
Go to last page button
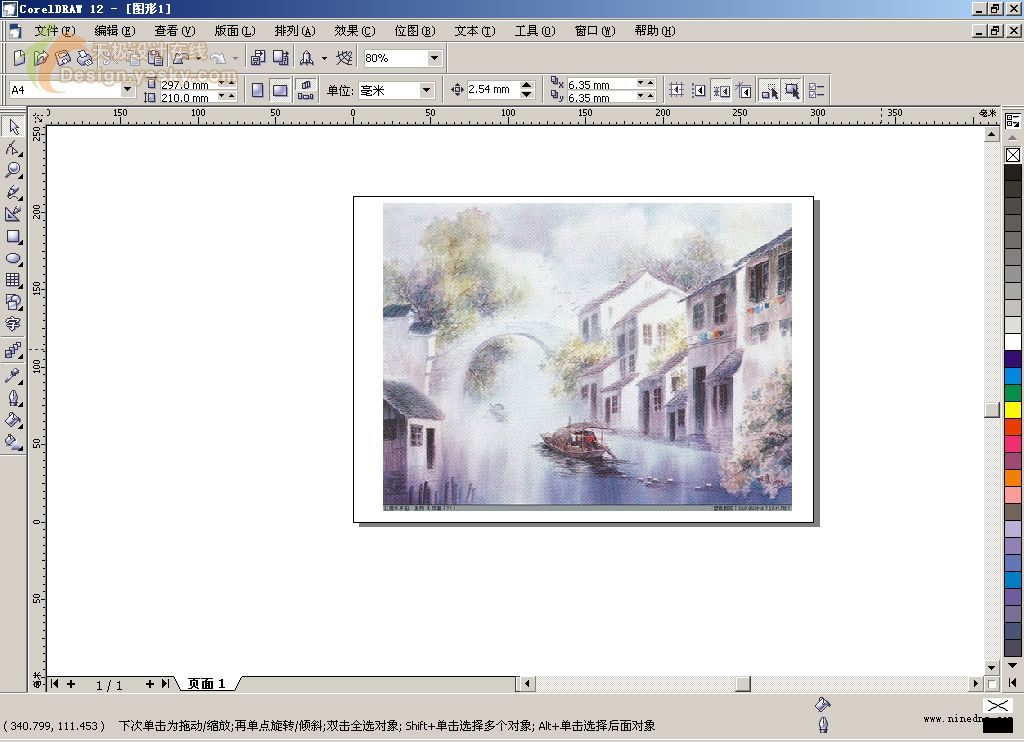(165, 684)
